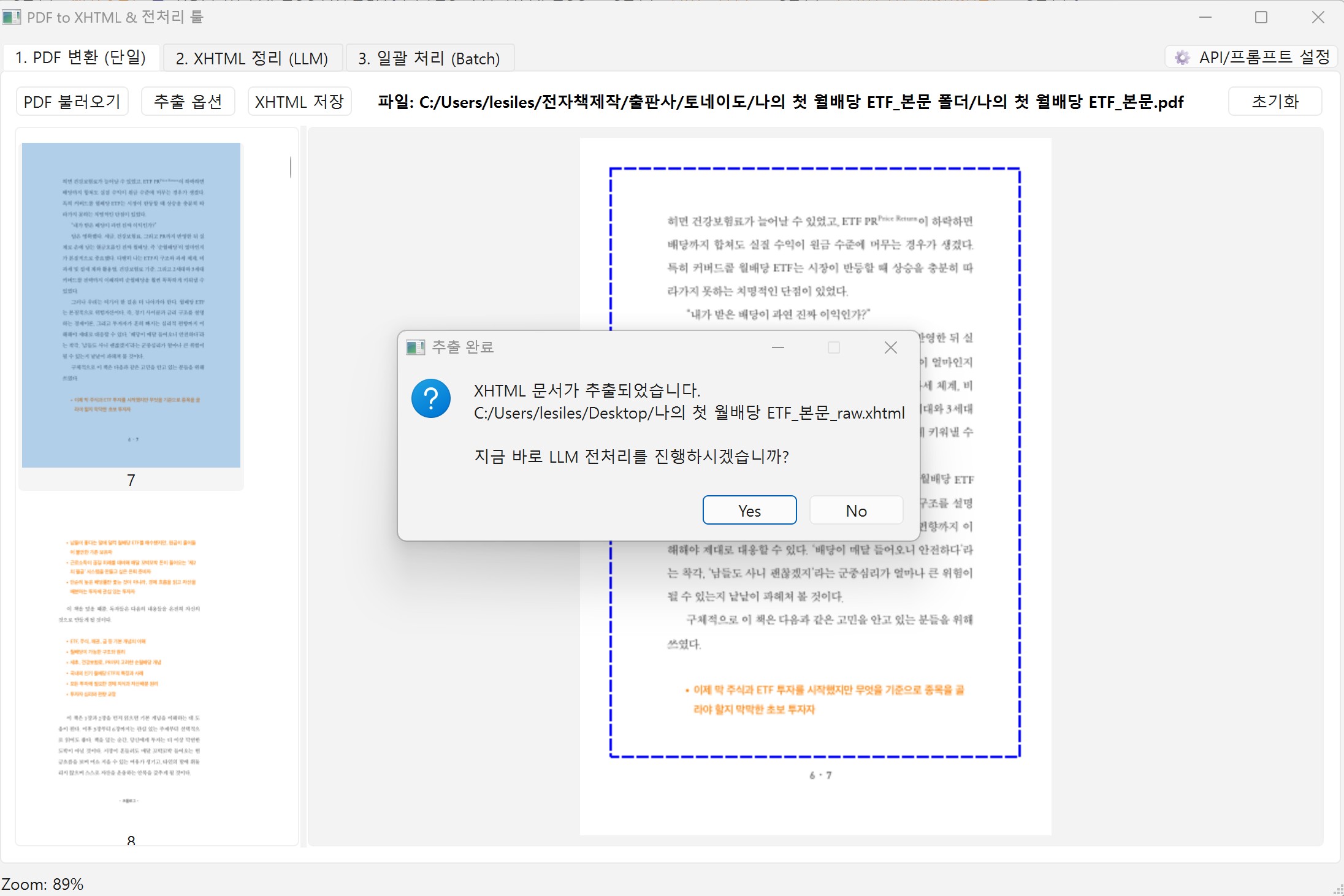Close the 추출 완료 dialog with X
Viewport: 1344px width, 896px height.
pyautogui.click(x=890, y=347)
